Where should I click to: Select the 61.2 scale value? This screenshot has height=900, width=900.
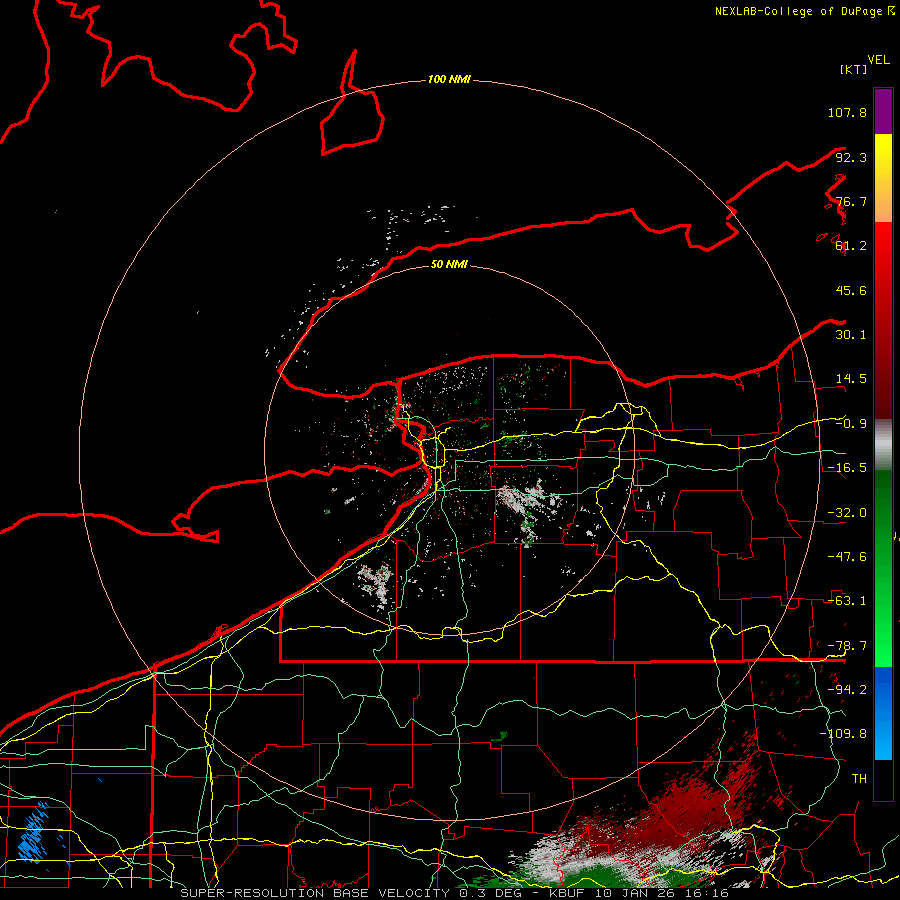[x=851, y=246]
